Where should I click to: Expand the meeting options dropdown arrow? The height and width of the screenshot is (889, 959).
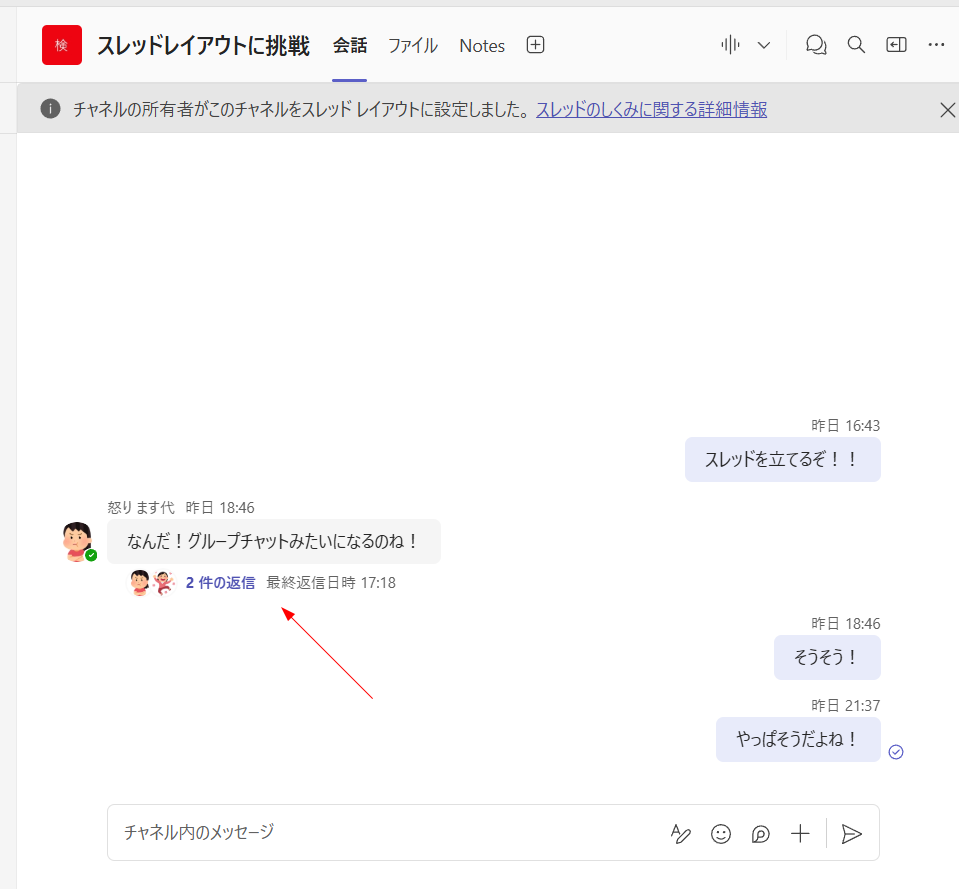[x=764, y=45]
